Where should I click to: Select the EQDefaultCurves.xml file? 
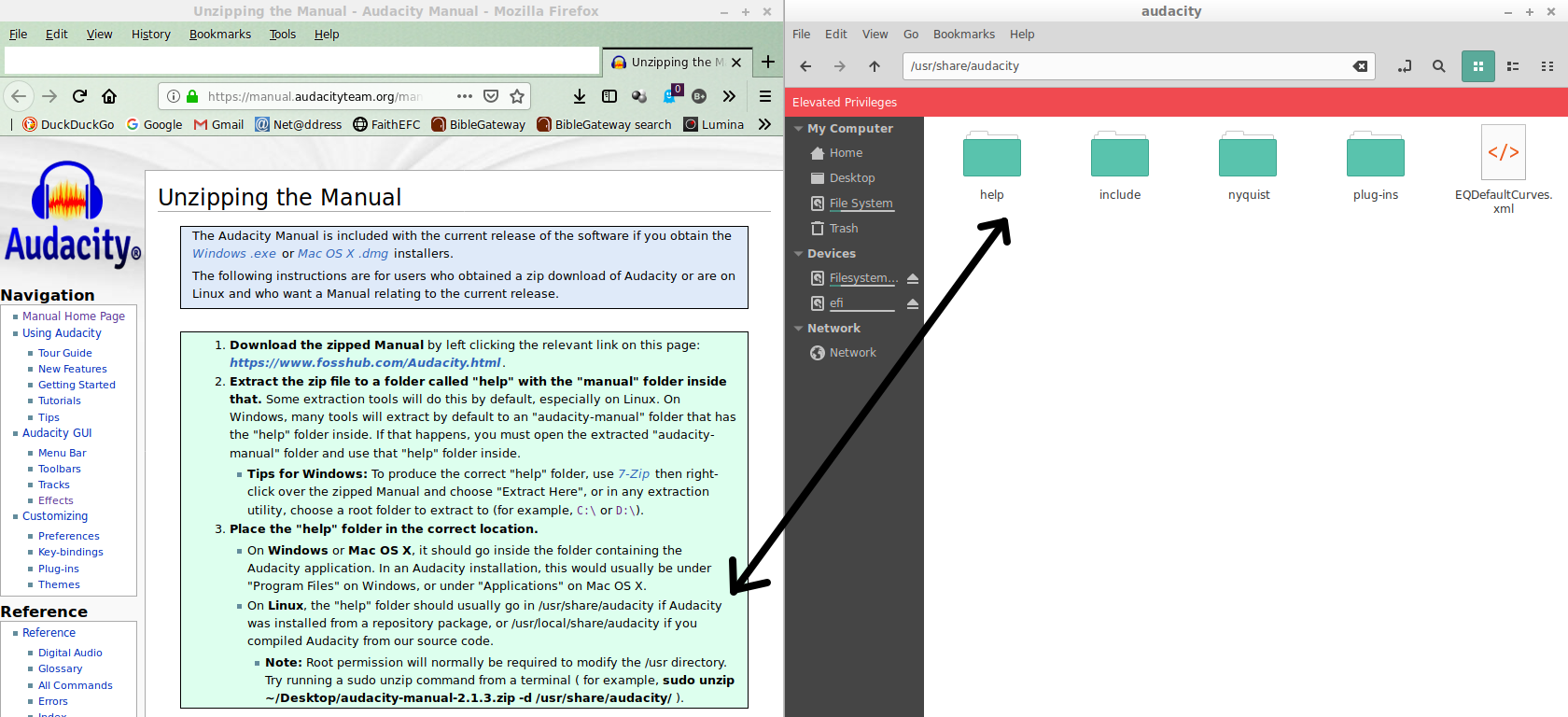click(x=1504, y=169)
